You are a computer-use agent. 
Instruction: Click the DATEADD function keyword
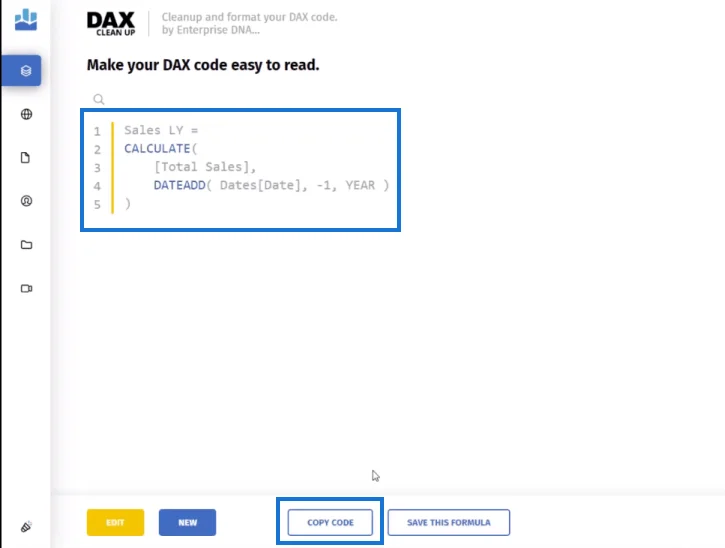click(x=179, y=185)
